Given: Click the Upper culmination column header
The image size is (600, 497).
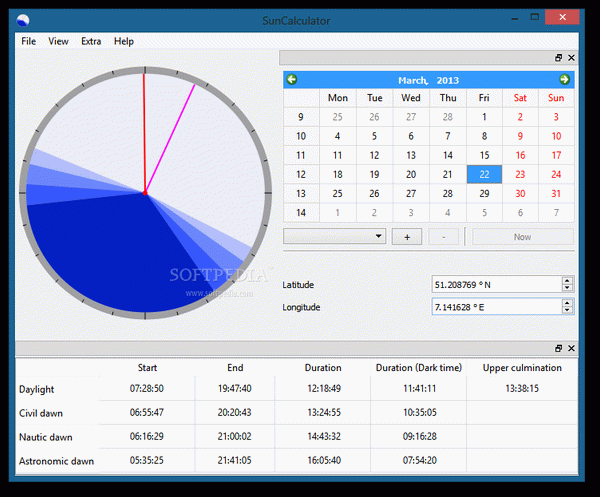Looking at the screenshot, I should [522, 368].
